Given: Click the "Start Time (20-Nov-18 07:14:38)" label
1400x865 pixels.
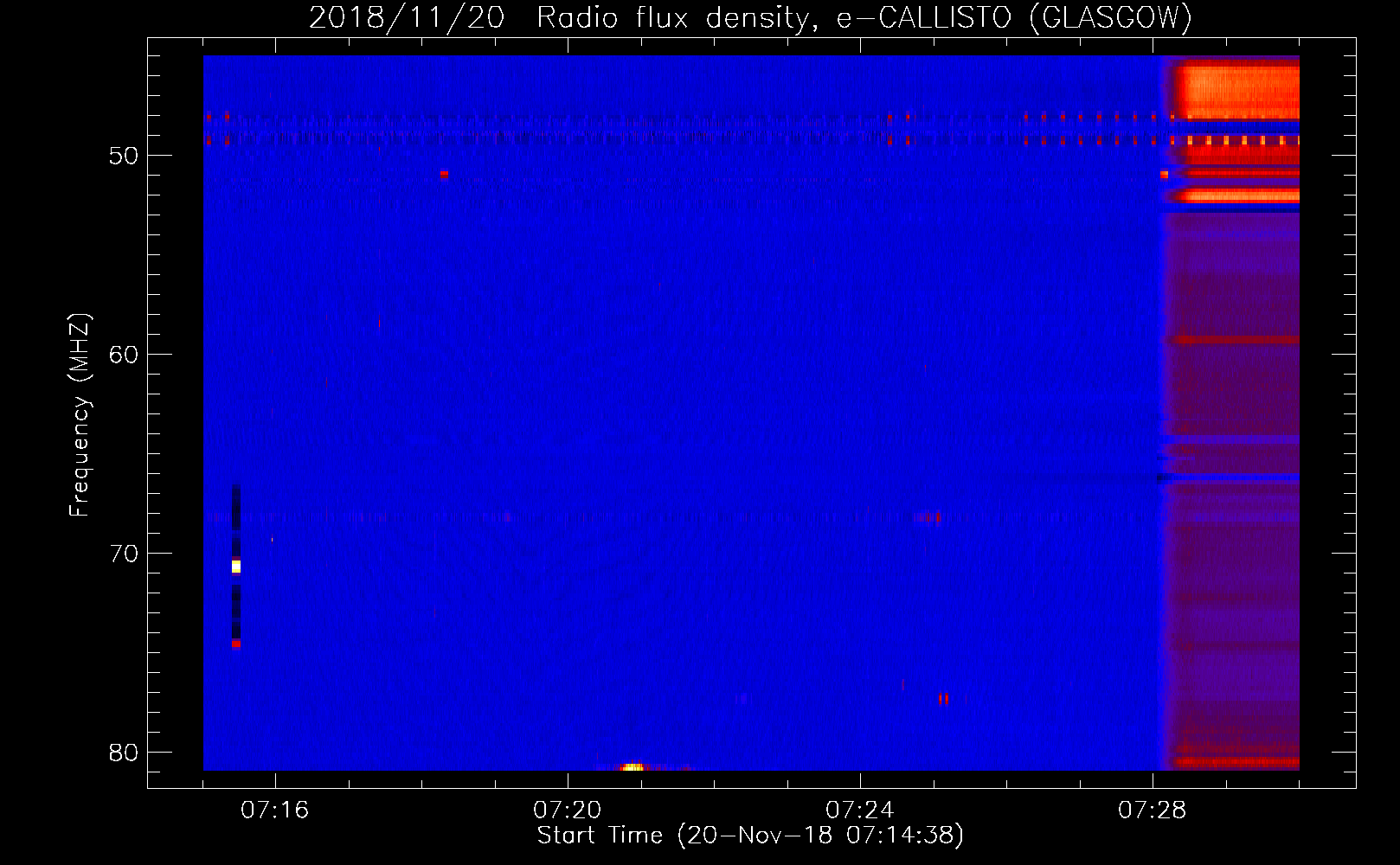Looking at the screenshot, I should (750, 836).
